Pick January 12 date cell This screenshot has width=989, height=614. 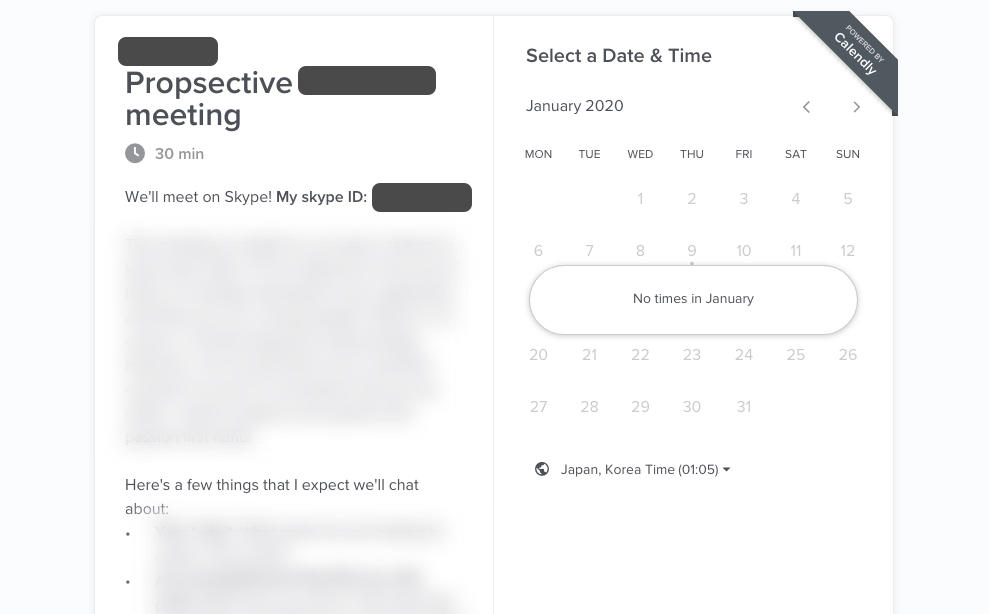point(848,251)
